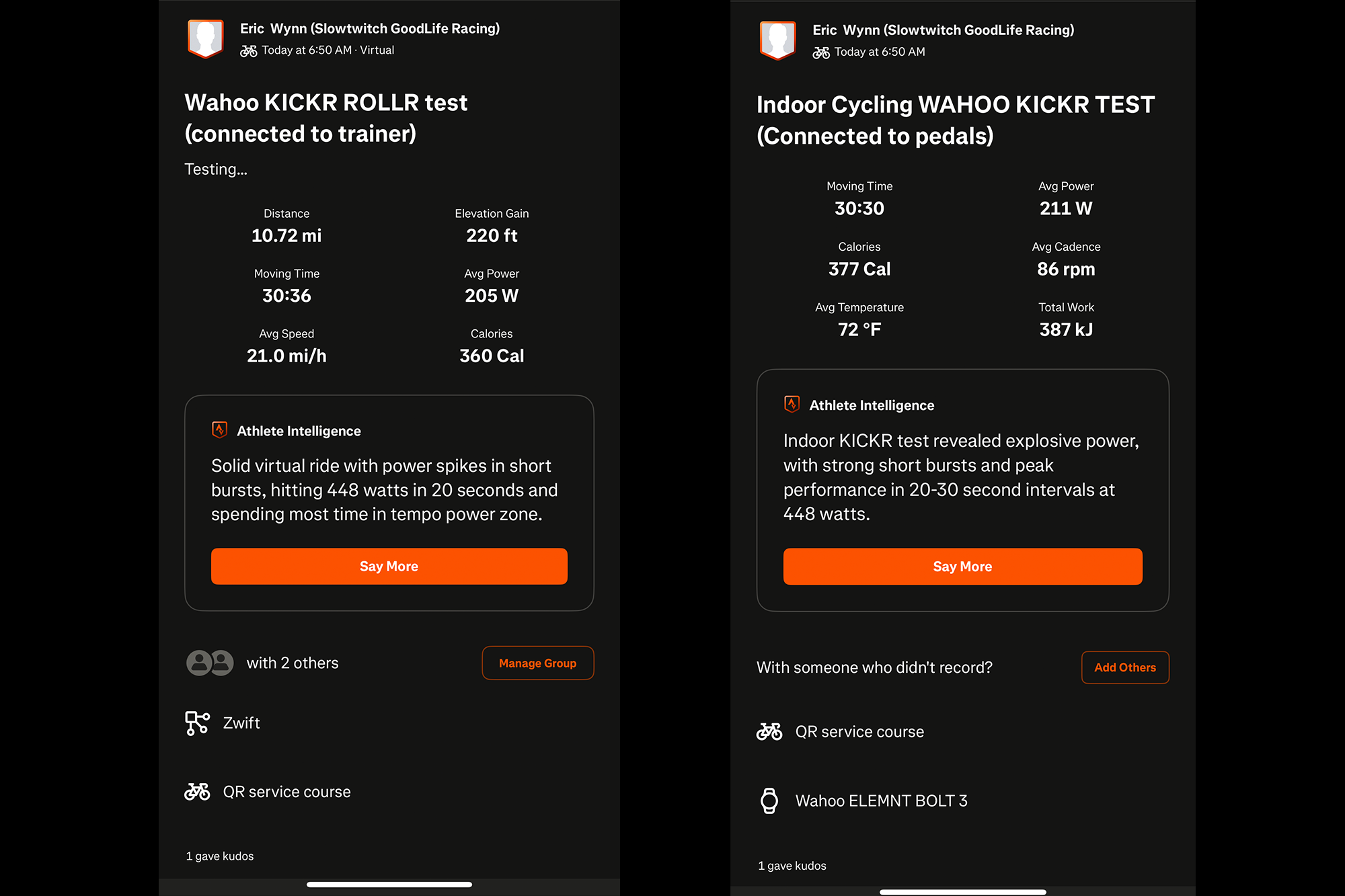The image size is (1345, 896).
Task: View who gave kudos on the left activity
Action: 220,856
